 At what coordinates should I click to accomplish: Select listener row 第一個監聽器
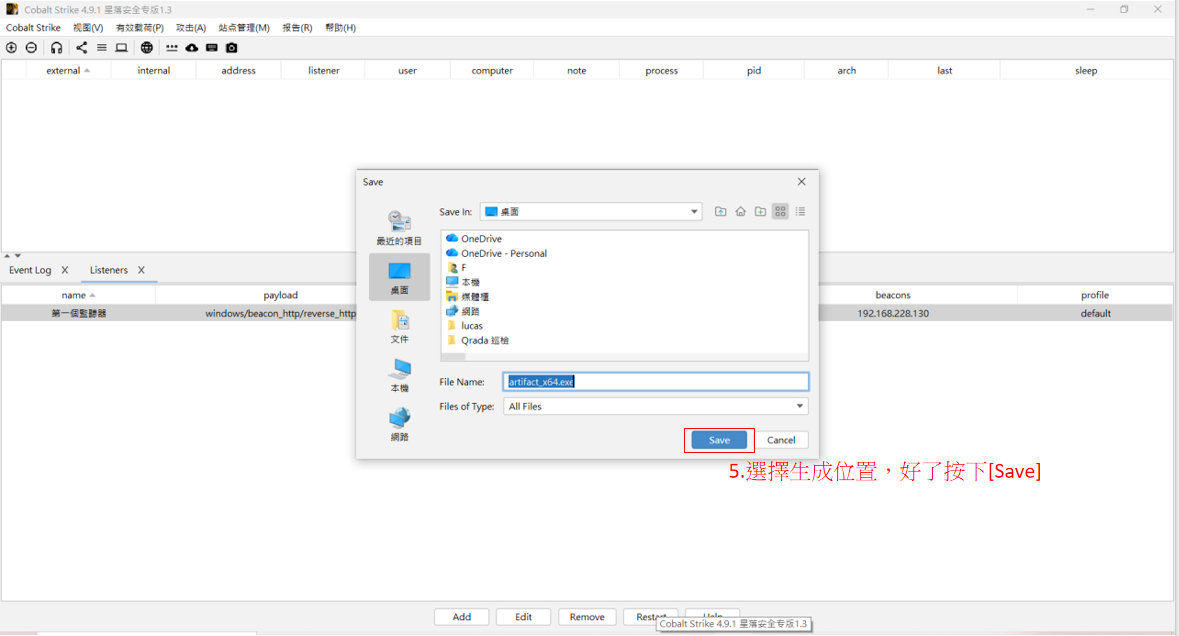click(586, 313)
